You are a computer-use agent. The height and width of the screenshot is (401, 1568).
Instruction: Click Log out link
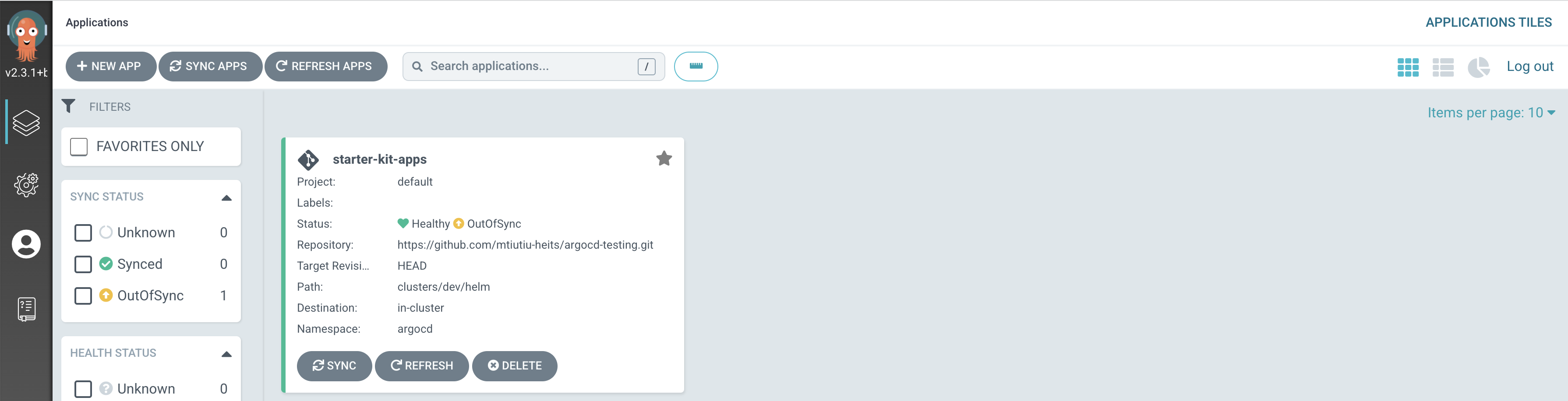point(1529,67)
